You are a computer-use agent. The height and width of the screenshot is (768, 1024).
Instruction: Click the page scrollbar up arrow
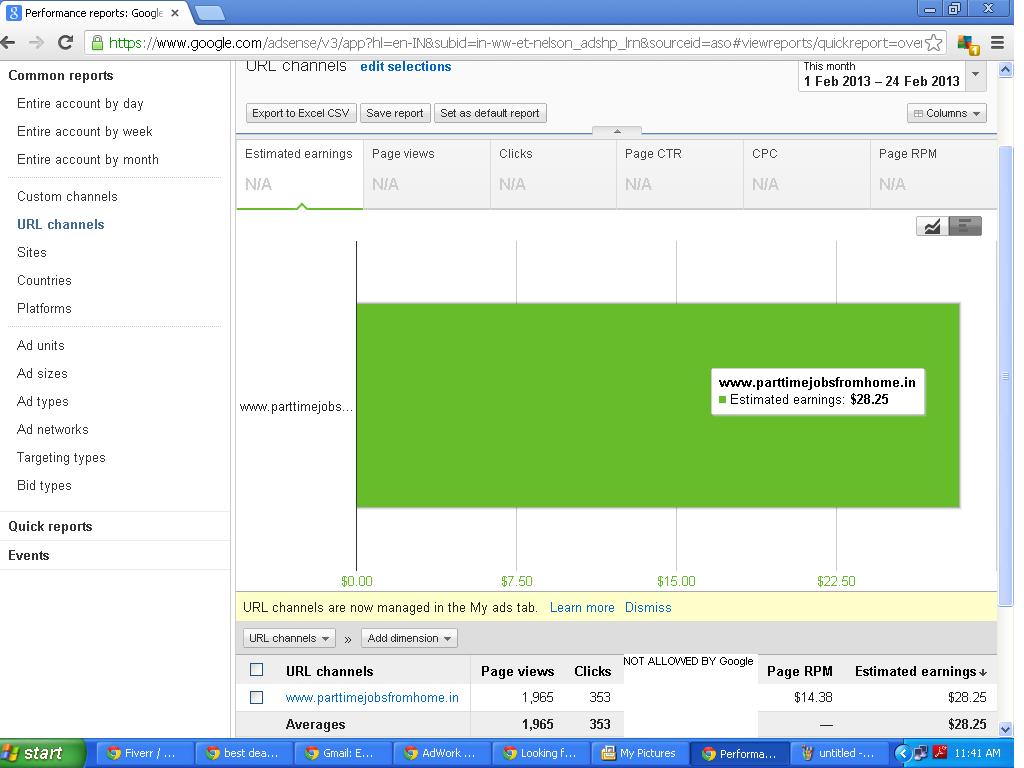pos(1006,69)
